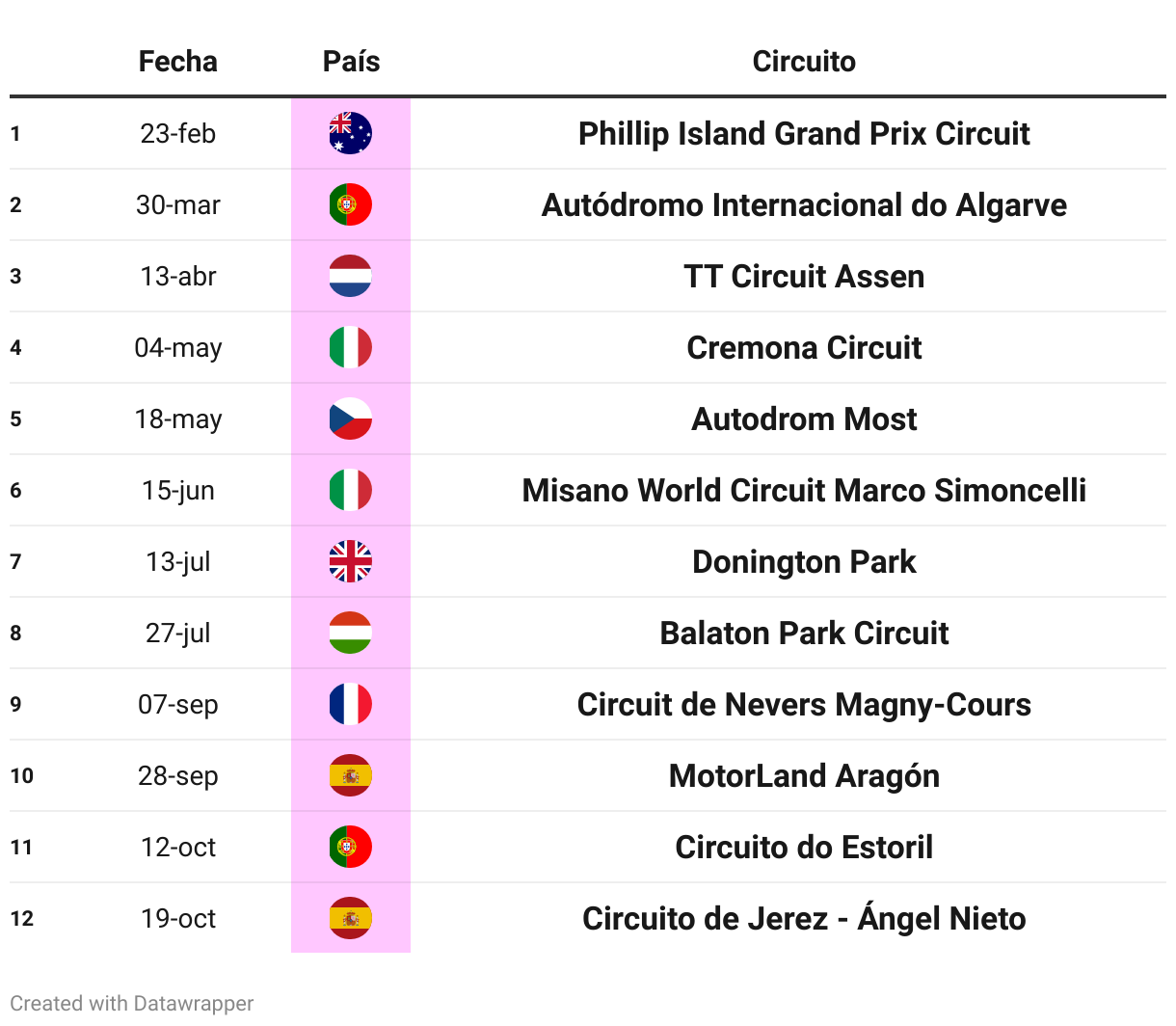The width and height of the screenshot is (1176, 1026).
Task: Click the Hungary flag icon
Action: click(350, 633)
